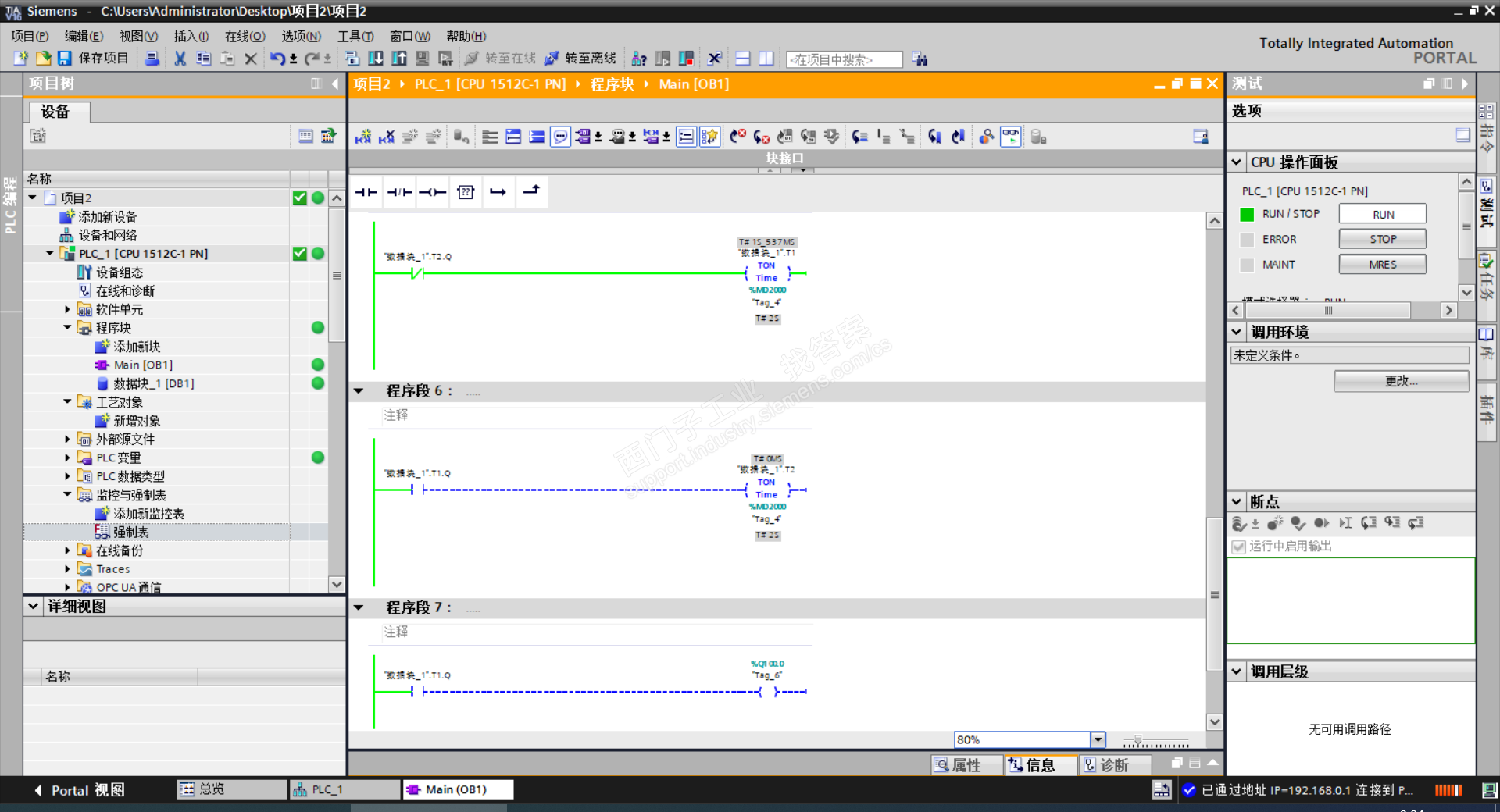Open the 80% zoom level dropdown
Viewport: 1500px width, 812px height.
(x=1098, y=739)
